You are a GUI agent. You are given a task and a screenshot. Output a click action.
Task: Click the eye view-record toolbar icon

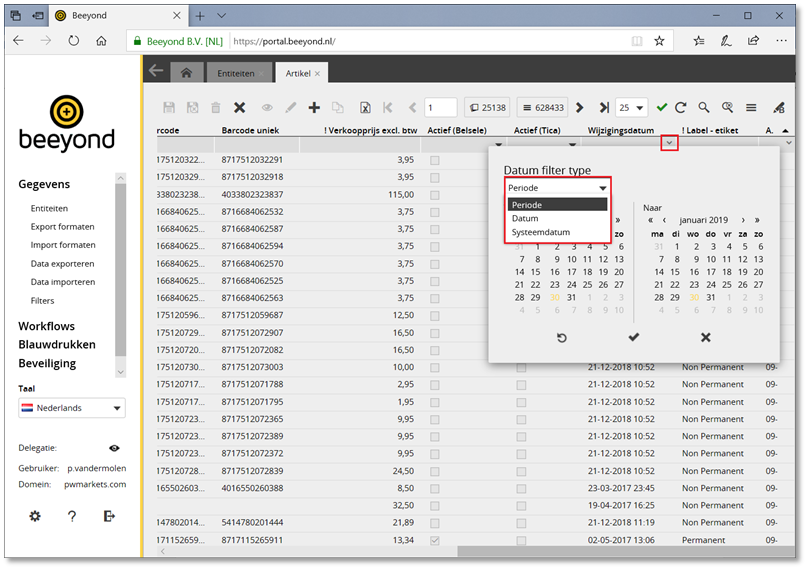tap(267, 108)
